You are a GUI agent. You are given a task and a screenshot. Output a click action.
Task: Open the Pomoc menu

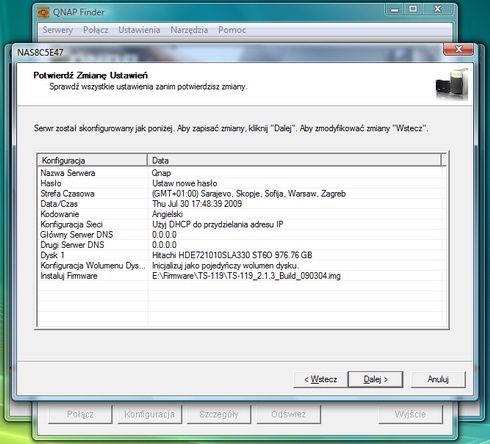232,30
